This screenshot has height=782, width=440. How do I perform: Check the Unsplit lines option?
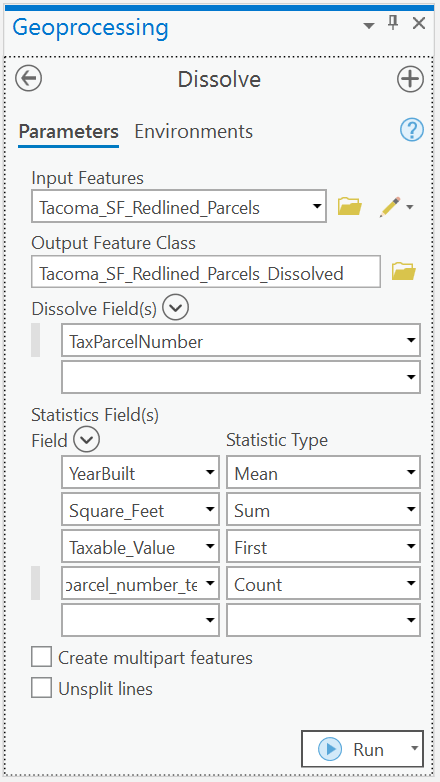click(x=41, y=689)
